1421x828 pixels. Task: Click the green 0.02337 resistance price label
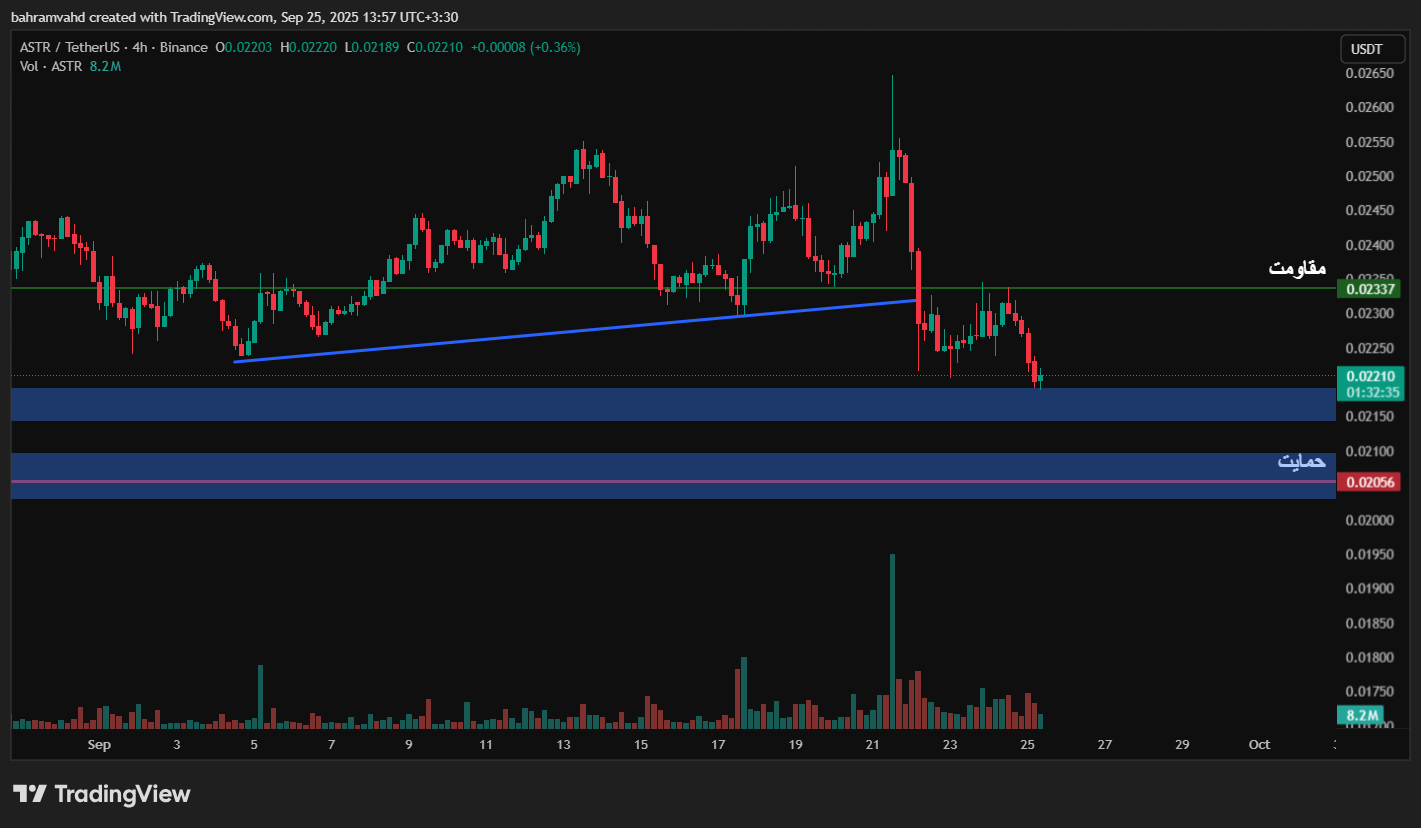1370,289
